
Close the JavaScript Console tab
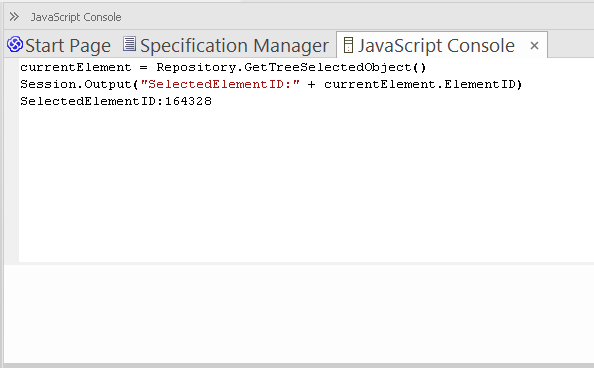(534, 45)
